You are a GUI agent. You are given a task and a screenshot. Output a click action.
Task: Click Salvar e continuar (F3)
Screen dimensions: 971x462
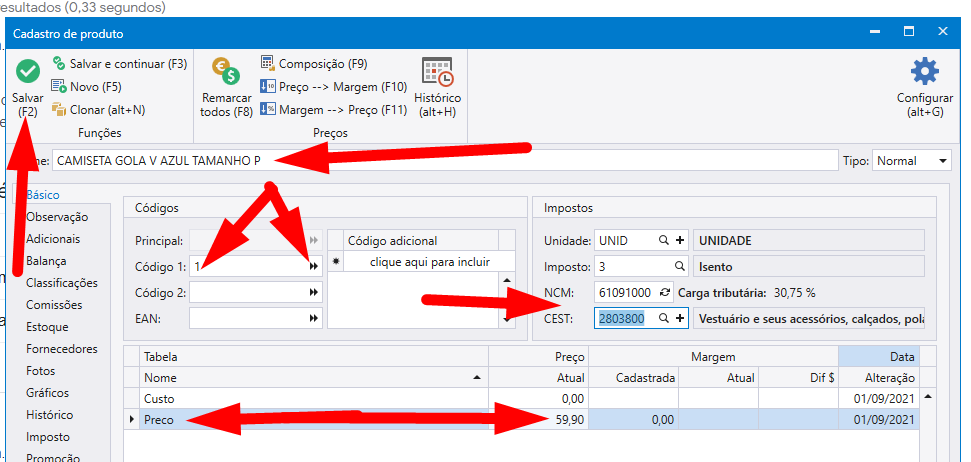pos(119,63)
